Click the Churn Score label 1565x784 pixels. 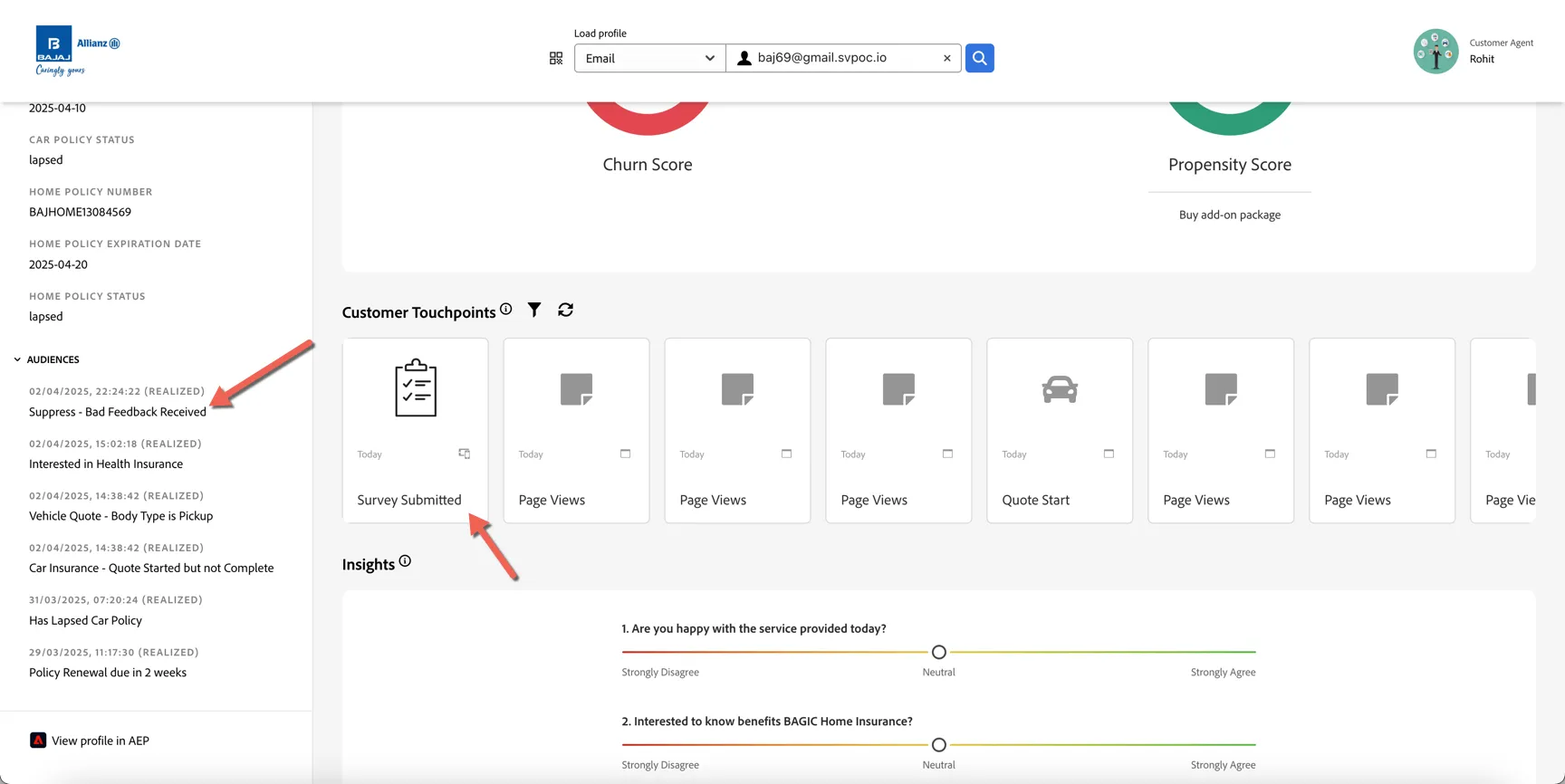click(x=648, y=164)
